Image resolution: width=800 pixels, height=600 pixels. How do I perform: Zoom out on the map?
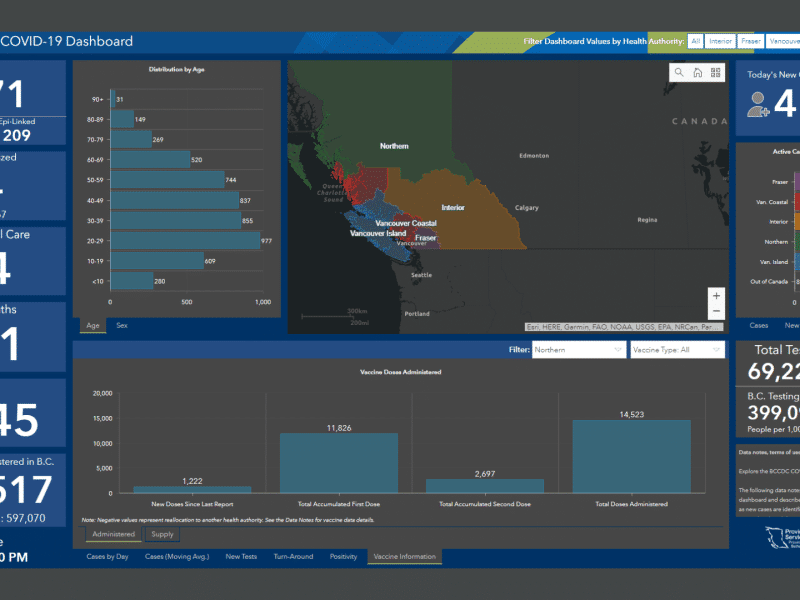click(716, 312)
